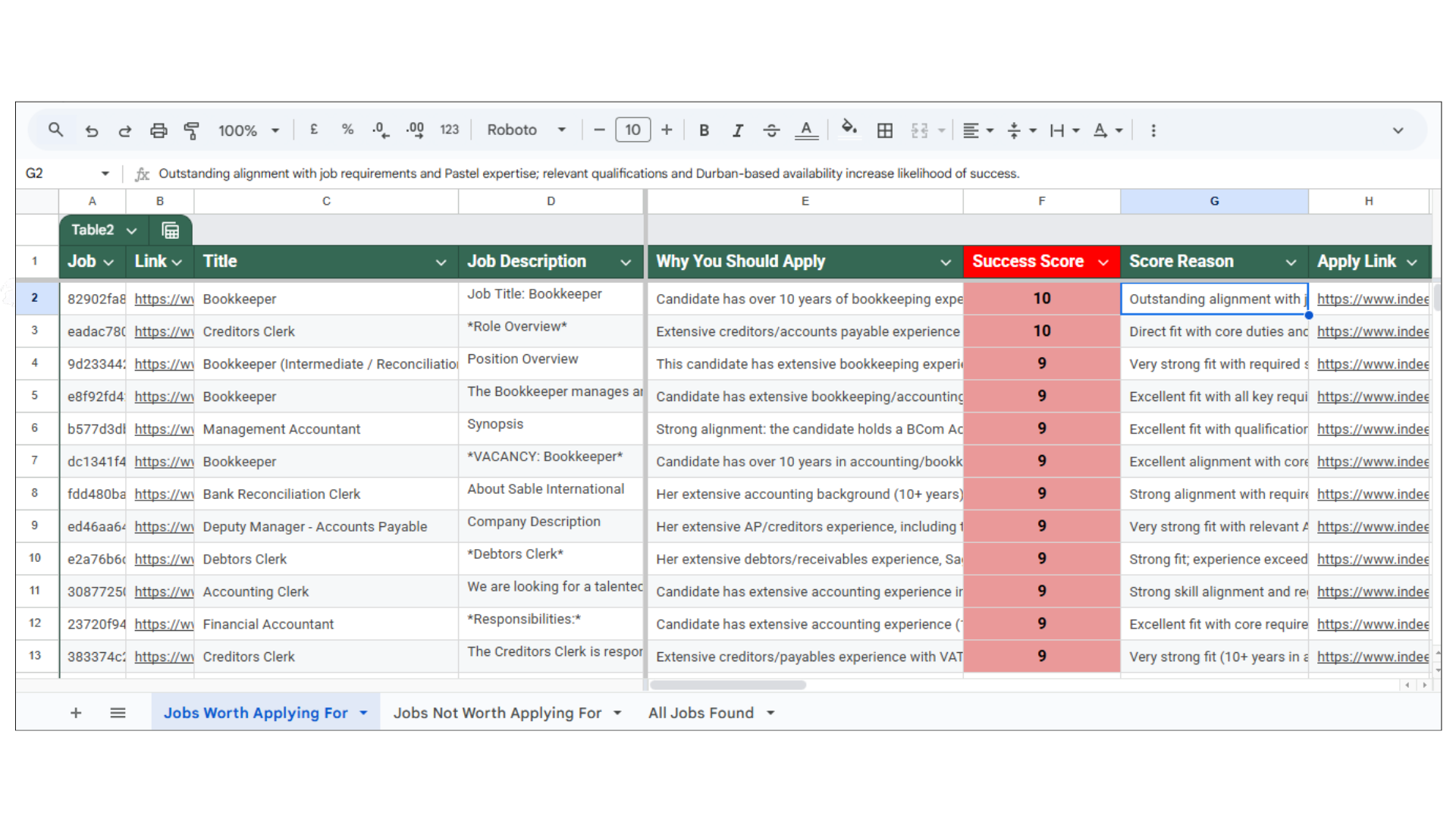
Task: Select the paint format roller icon
Action: pos(192,130)
